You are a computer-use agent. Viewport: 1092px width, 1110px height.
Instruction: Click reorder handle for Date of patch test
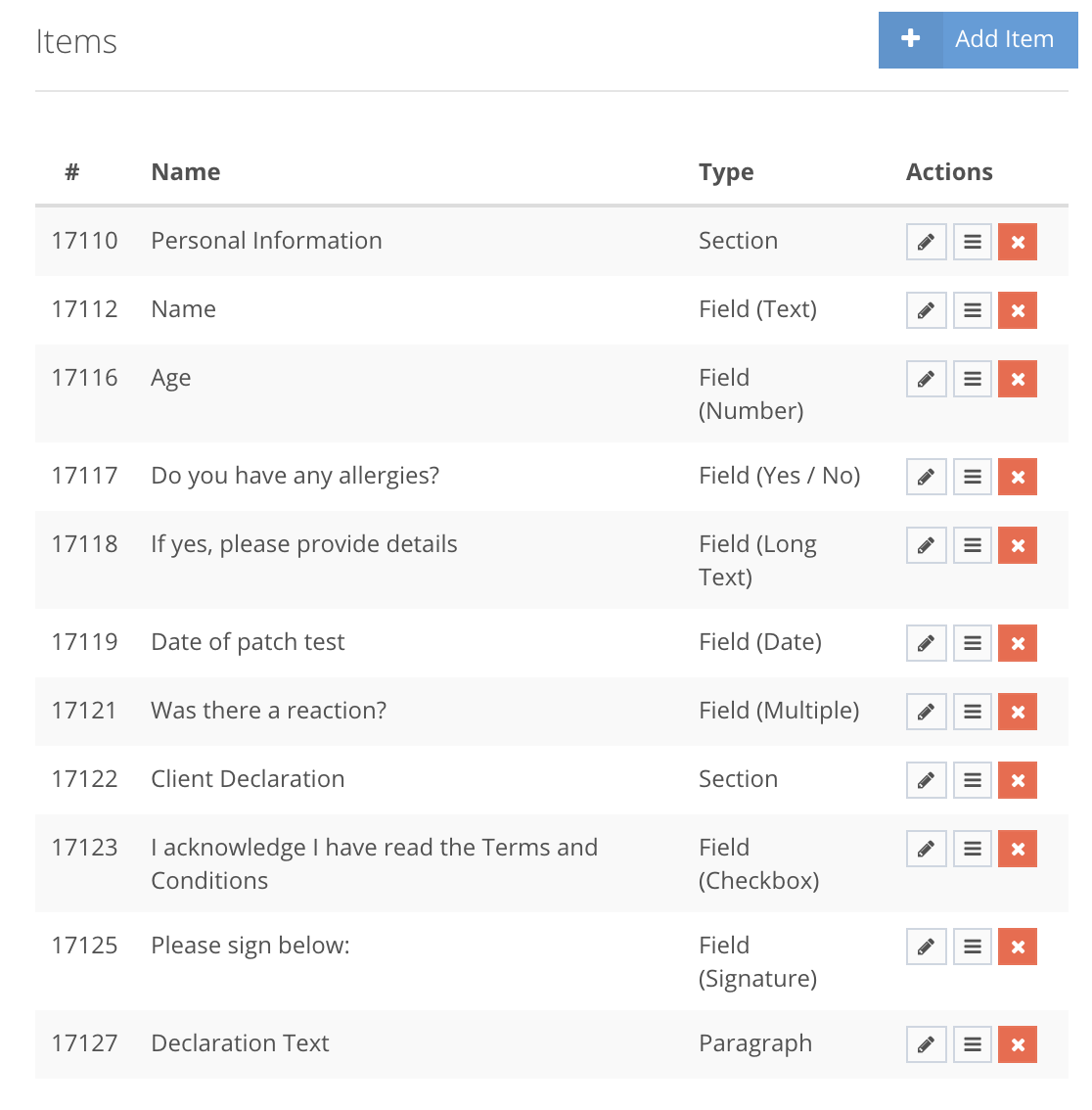click(x=972, y=643)
